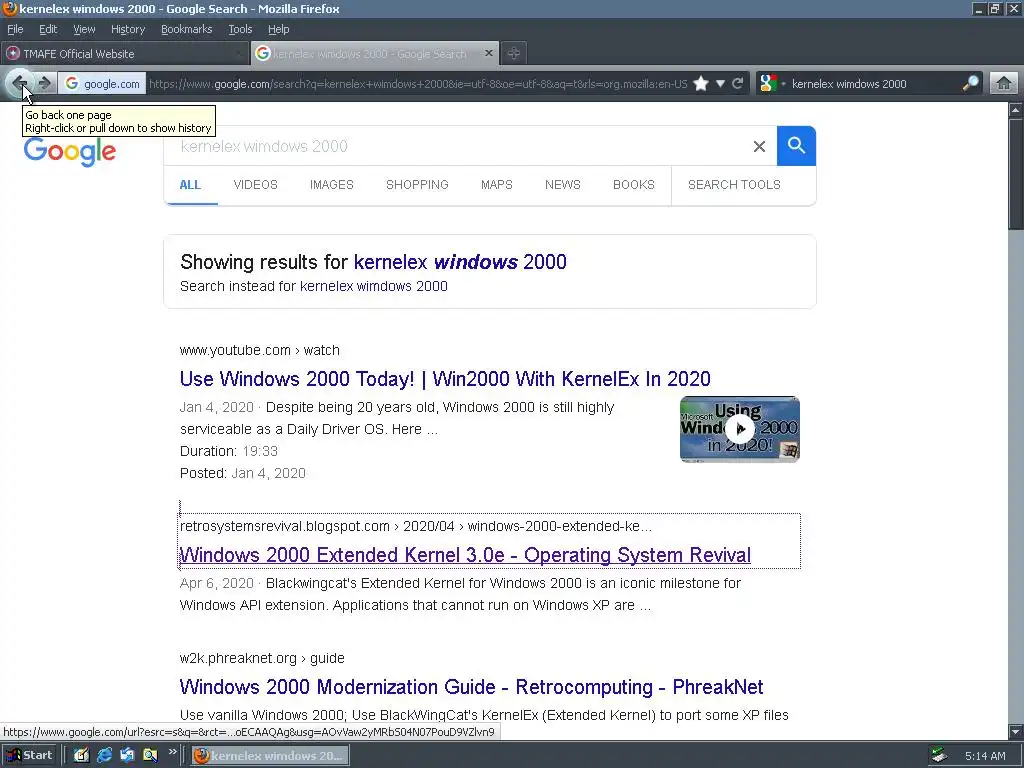Switch to TMAFE Official Website tab
Image resolution: width=1024 pixels, height=768 pixels.
[125, 54]
